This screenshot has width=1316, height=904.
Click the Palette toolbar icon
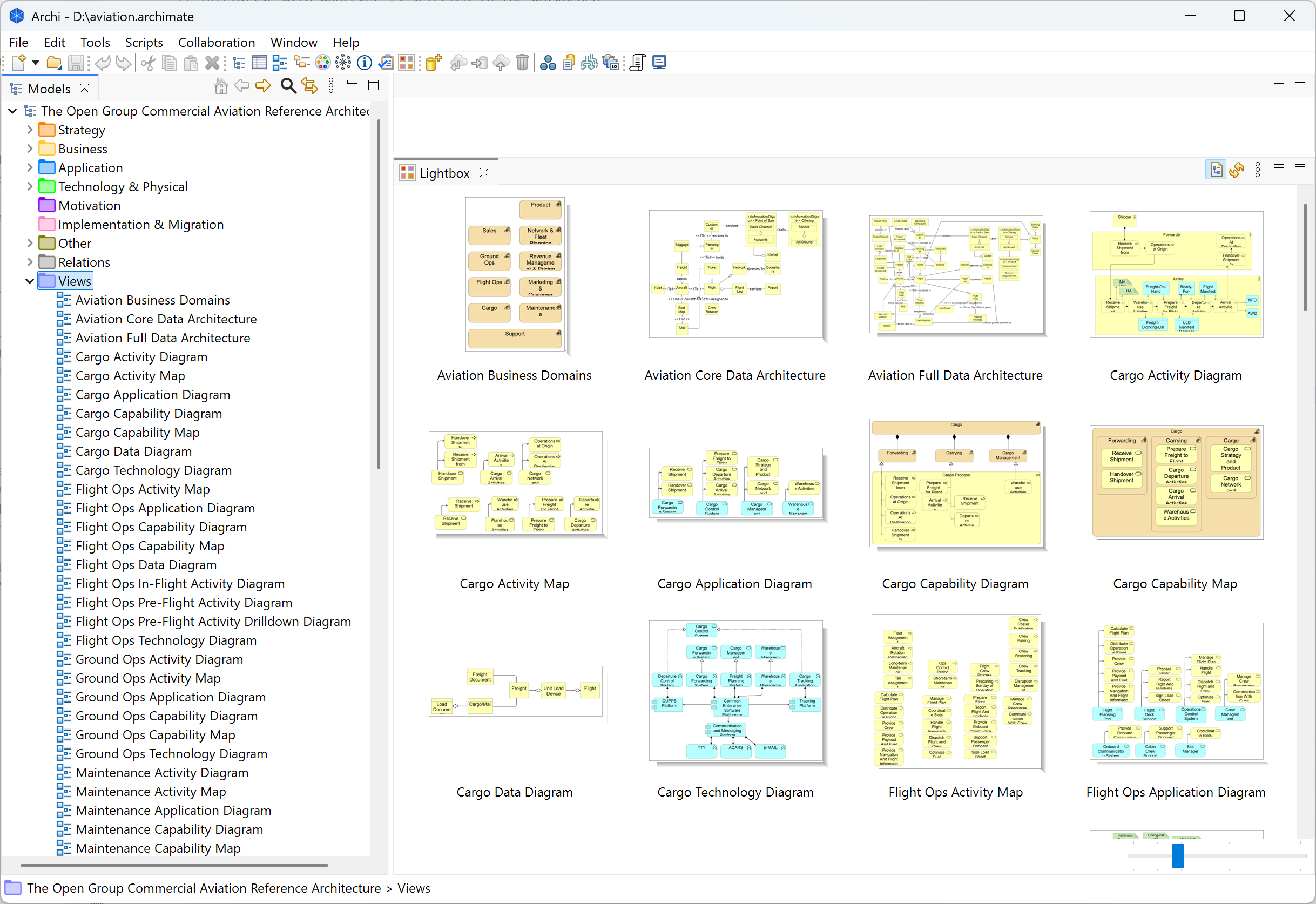pyautogui.click(x=322, y=62)
